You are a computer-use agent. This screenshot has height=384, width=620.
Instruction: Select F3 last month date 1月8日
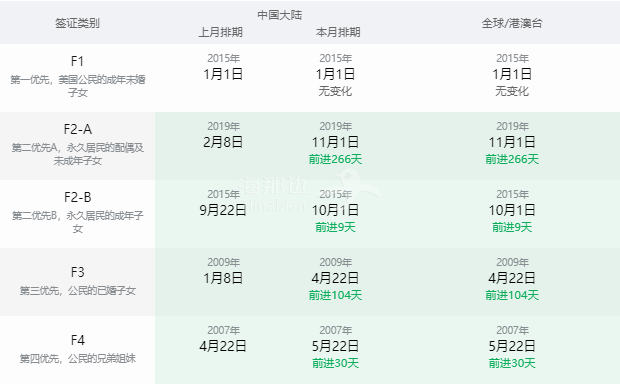(x=223, y=278)
